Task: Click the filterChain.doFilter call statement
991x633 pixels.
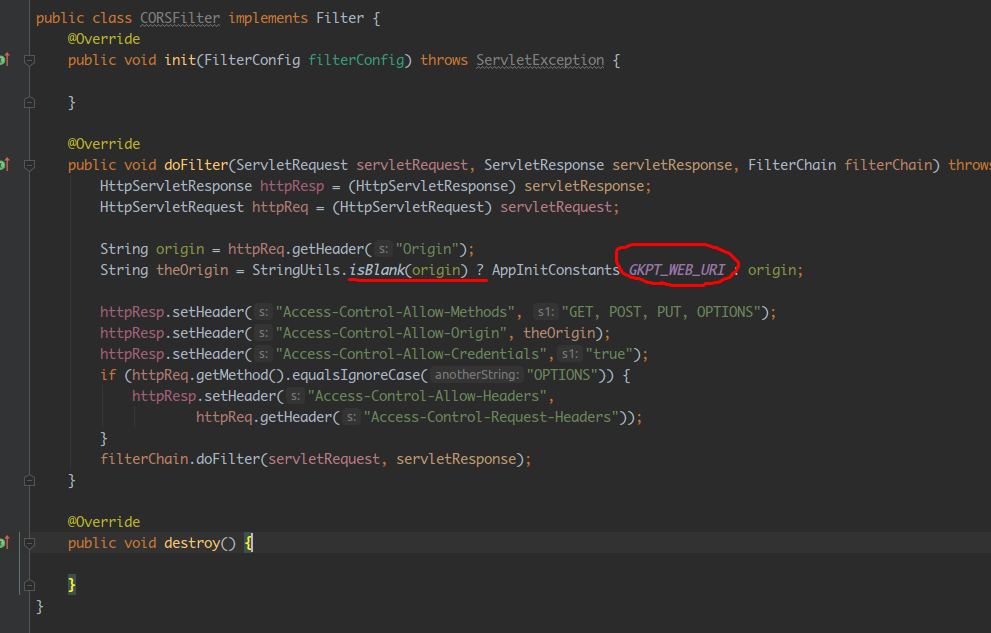Action: [x=315, y=459]
